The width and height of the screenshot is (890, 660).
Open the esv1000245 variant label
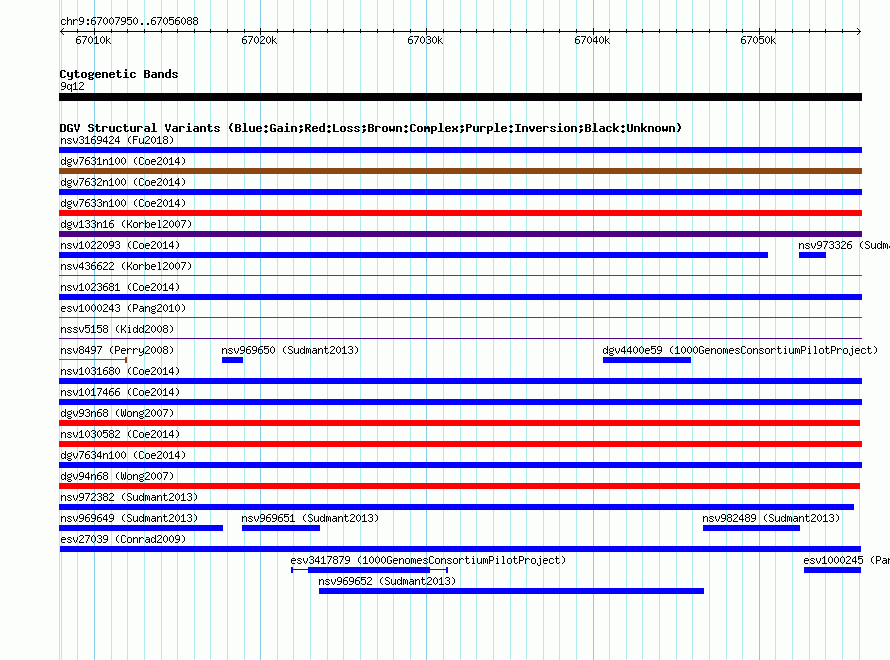coord(846,560)
